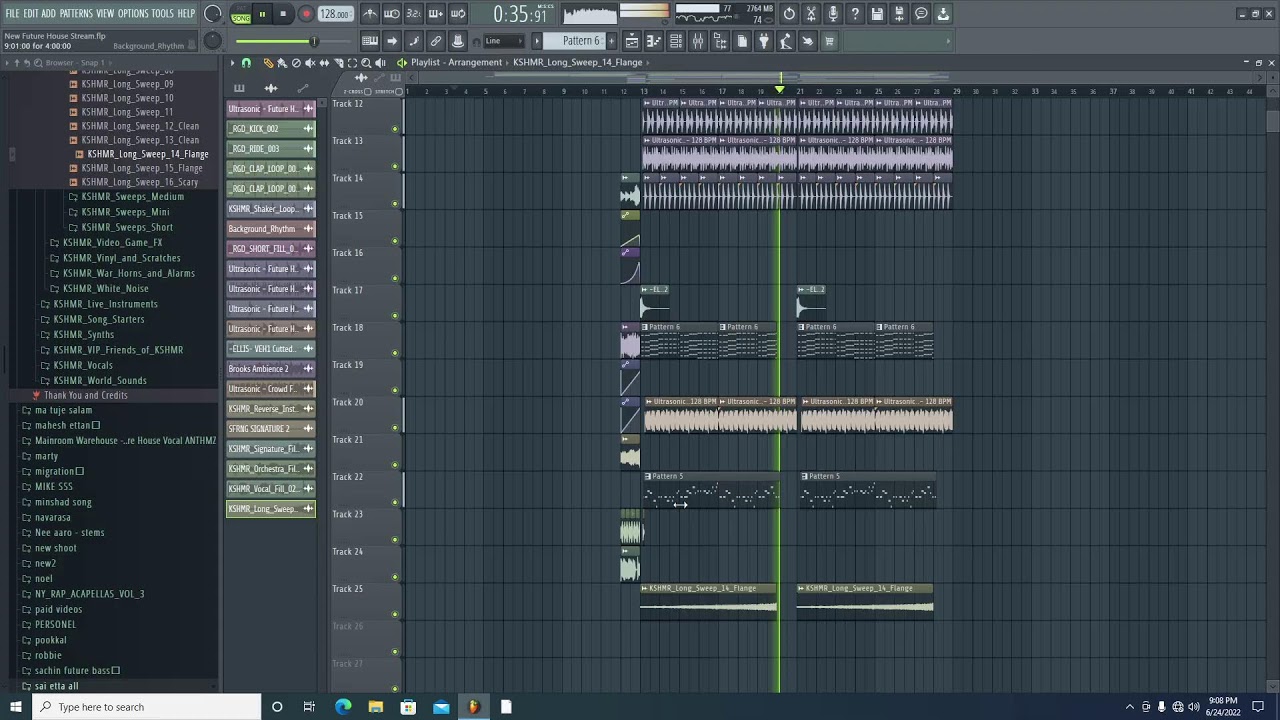
Task: Open the Playlist view icon
Action: (x=632, y=41)
